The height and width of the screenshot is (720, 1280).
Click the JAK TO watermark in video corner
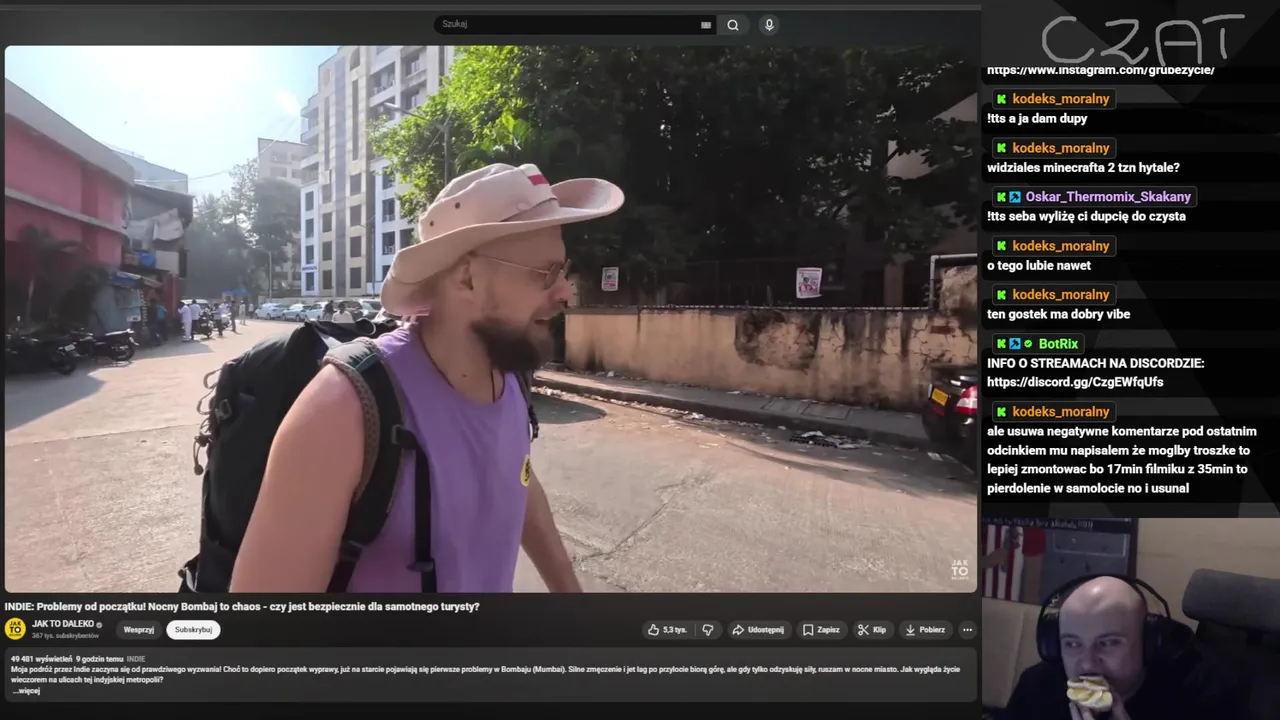(959, 569)
